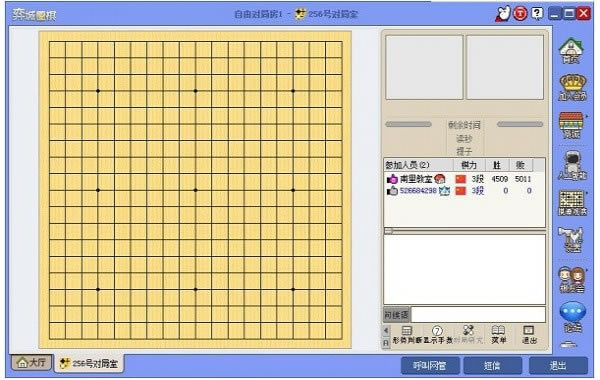
Task: Click the 3段 rank of 526684298
Action: click(477, 191)
